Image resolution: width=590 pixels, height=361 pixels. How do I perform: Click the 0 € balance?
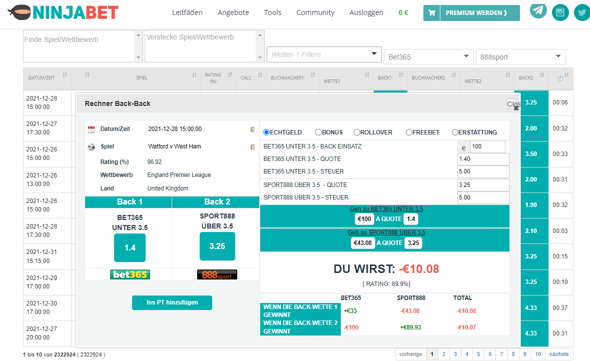[x=403, y=12]
